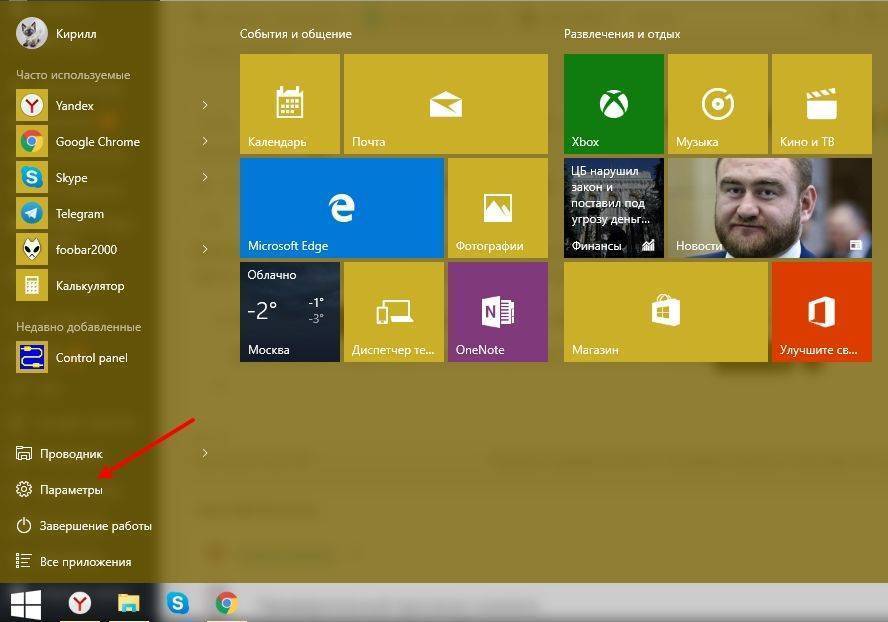Open the Xbox tile

[613, 103]
